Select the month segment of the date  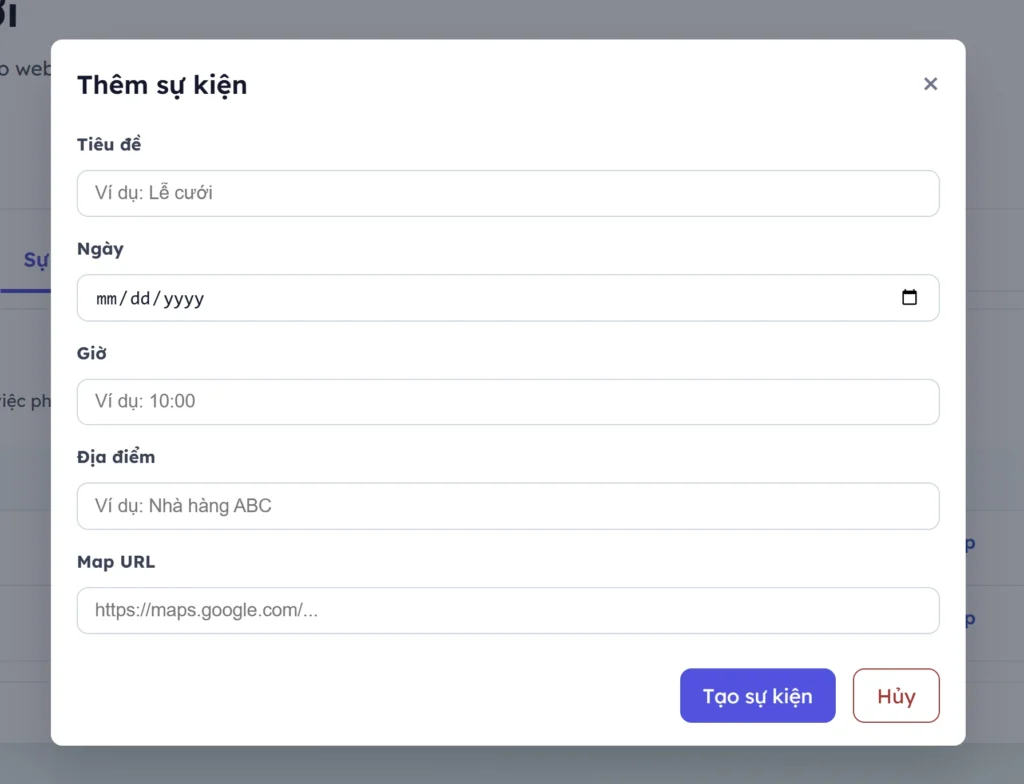coord(107,298)
